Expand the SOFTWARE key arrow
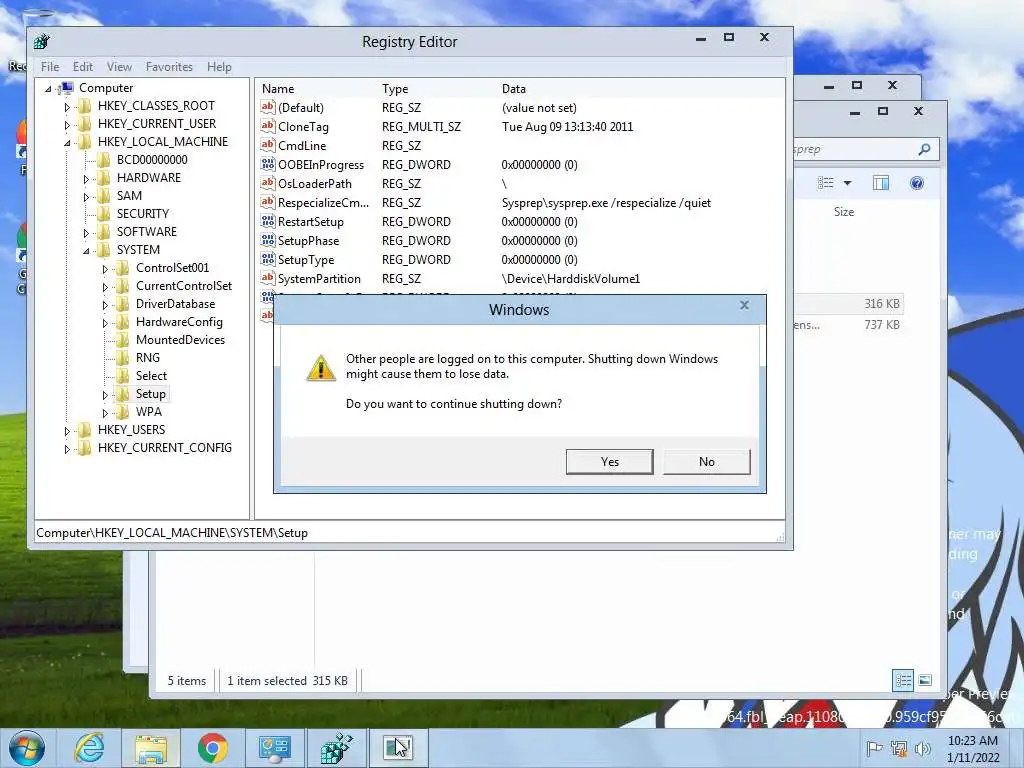The width and height of the screenshot is (1024, 768). click(x=86, y=232)
